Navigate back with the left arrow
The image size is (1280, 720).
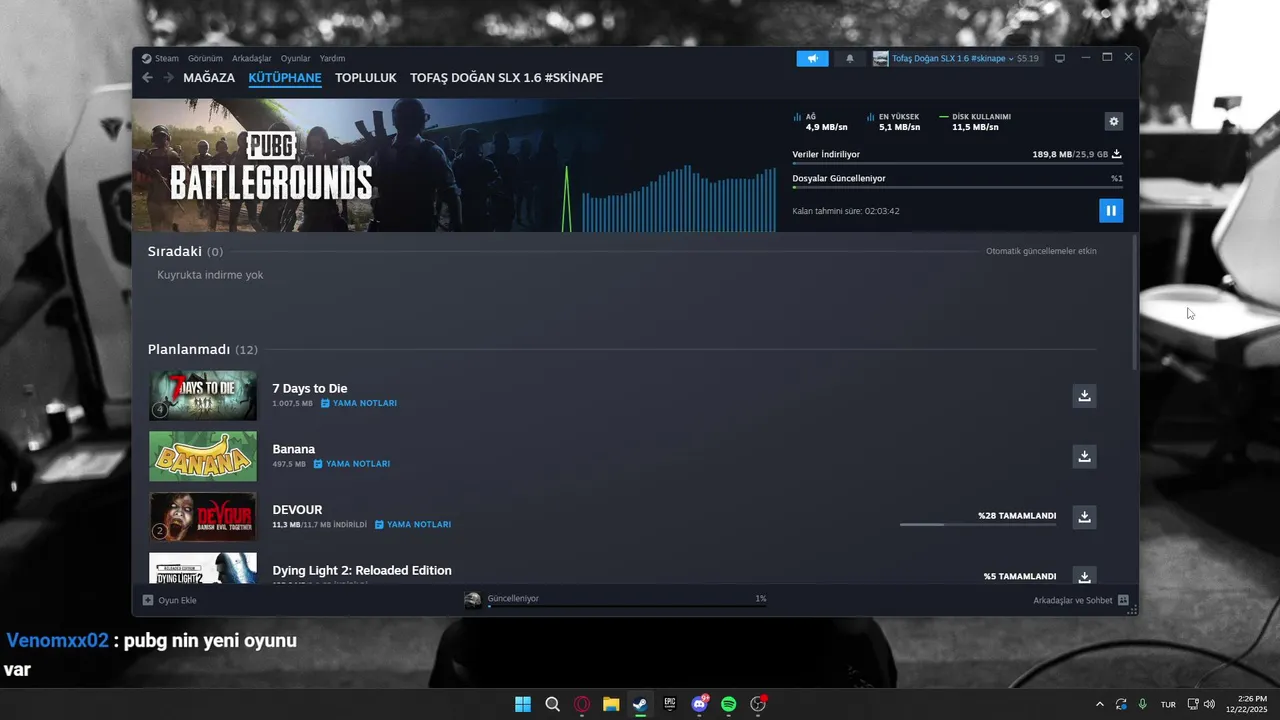[147, 77]
